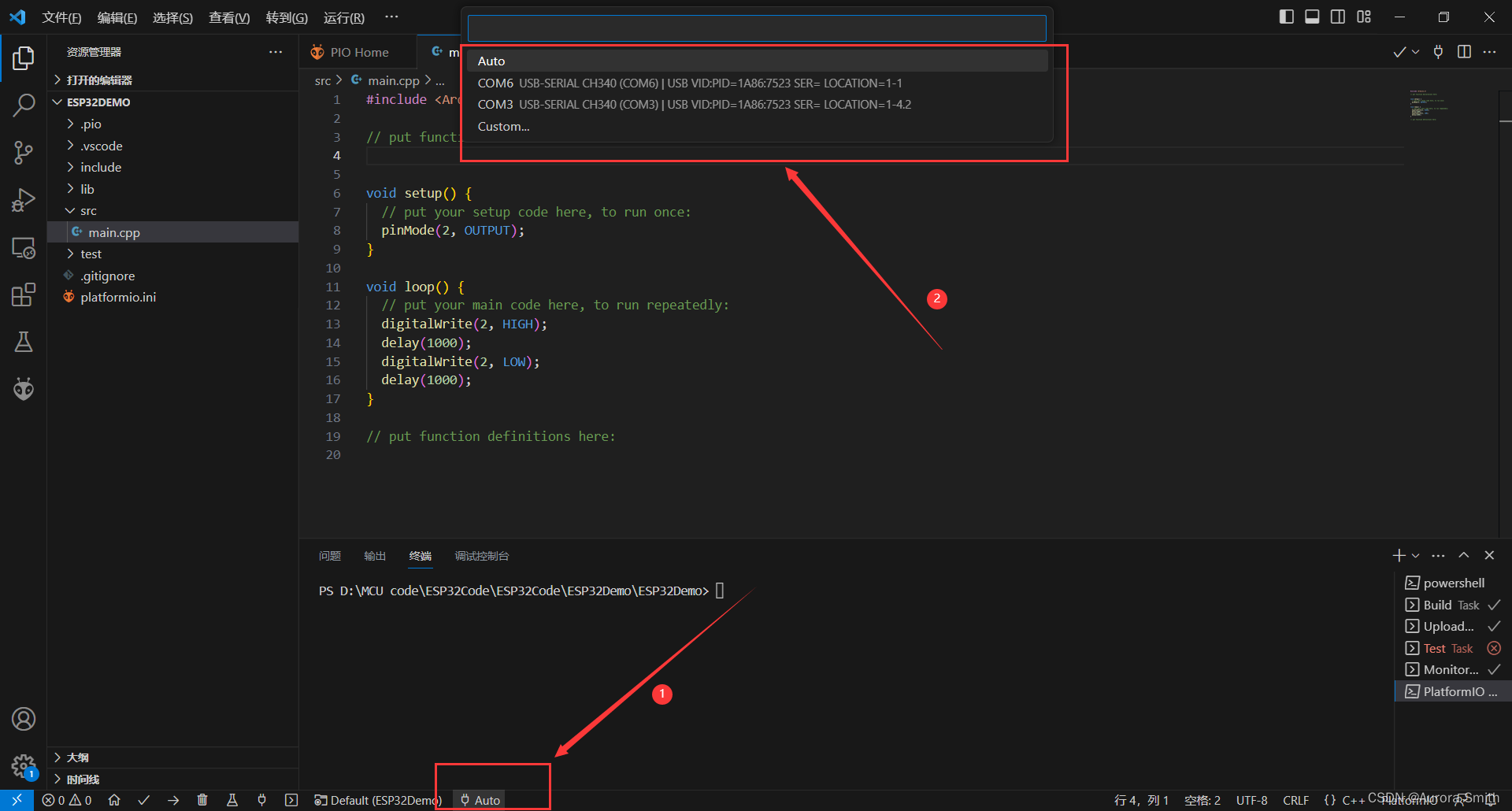Open PlatformIO new terminal from status bar
1512x811 pixels.
coord(291,800)
